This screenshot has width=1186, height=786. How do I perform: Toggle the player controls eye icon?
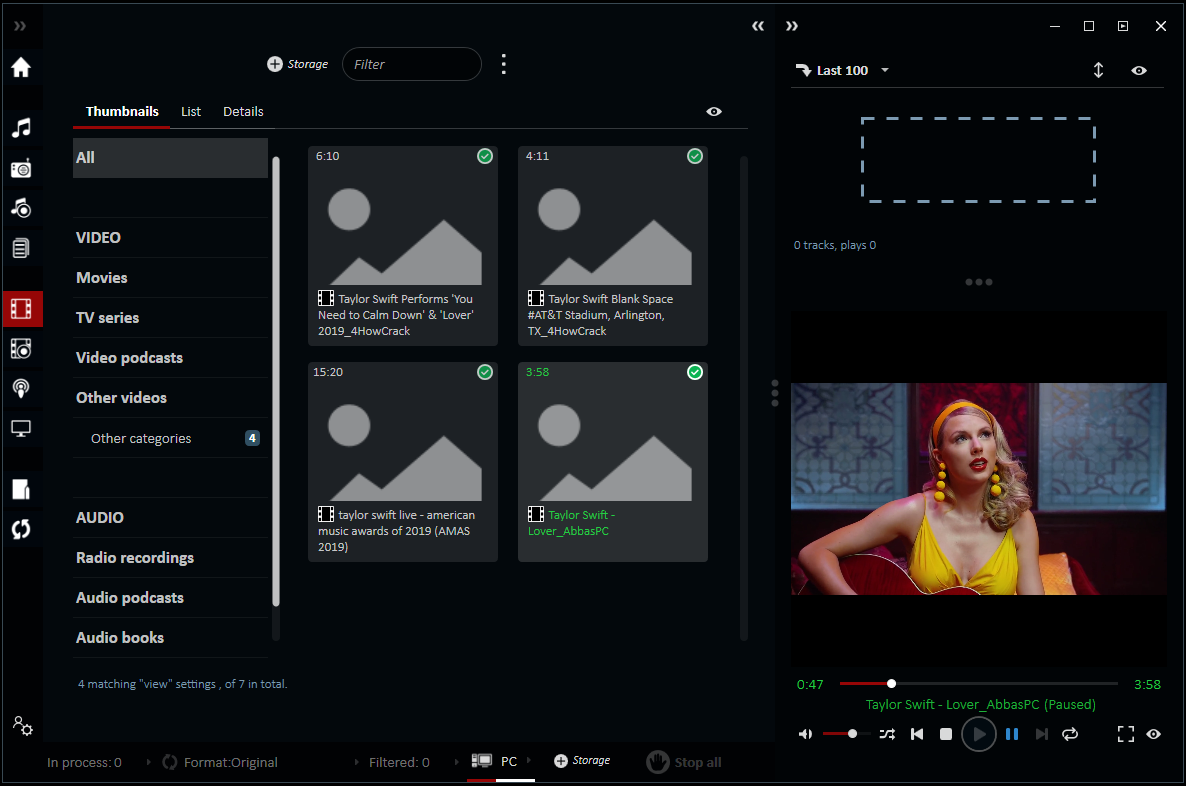(x=1153, y=734)
